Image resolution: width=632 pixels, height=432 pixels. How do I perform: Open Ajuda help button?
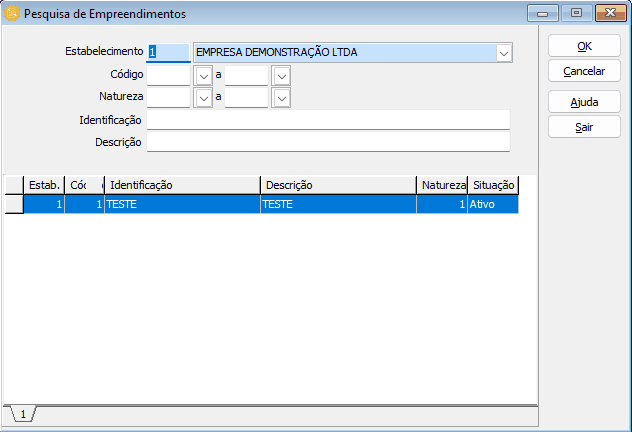[584, 102]
